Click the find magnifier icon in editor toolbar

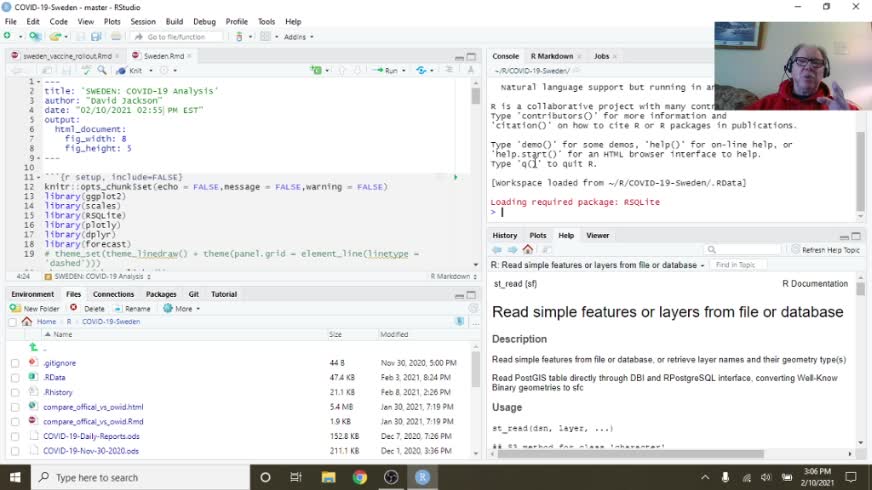(x=102, y=70)
